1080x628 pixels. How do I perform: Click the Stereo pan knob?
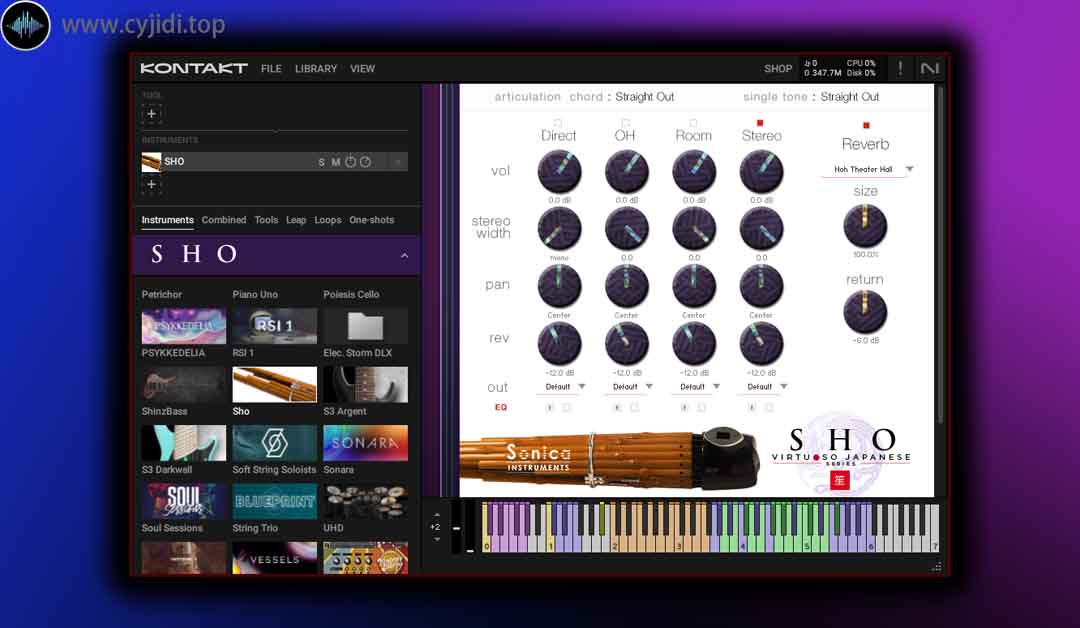(x=761, y=286)
